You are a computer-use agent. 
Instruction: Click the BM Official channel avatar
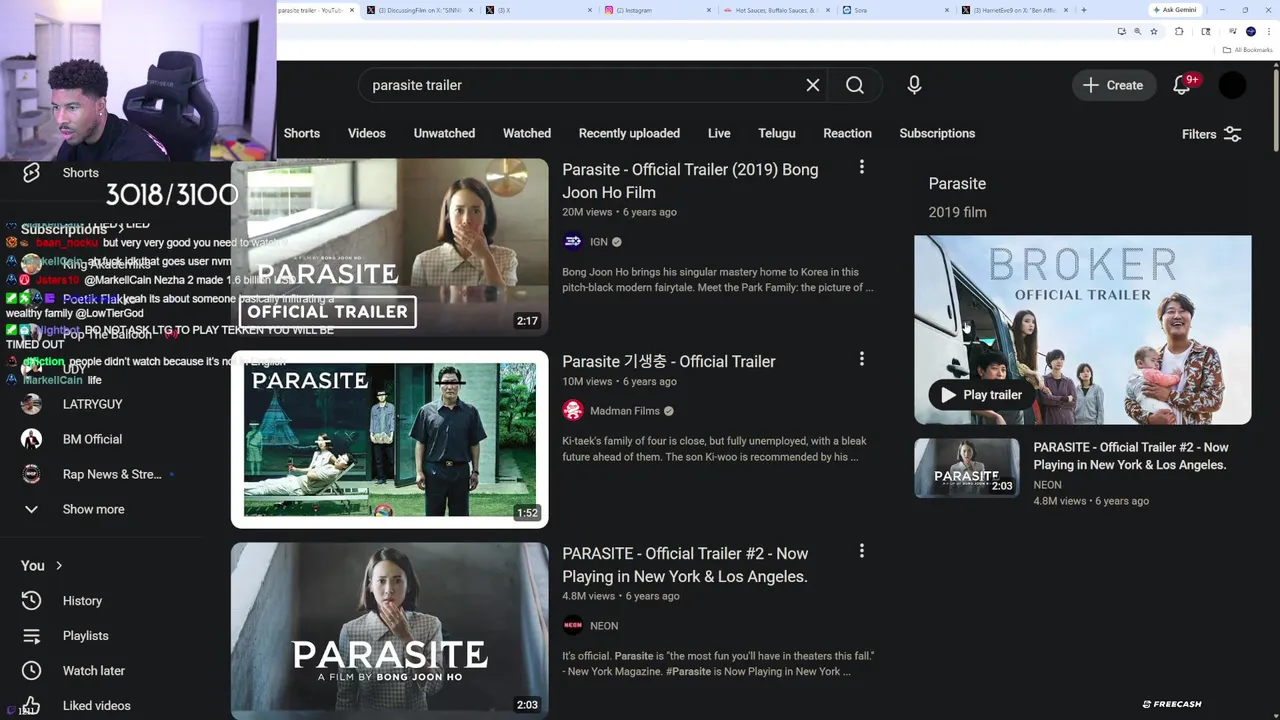[x=32, y=439]
